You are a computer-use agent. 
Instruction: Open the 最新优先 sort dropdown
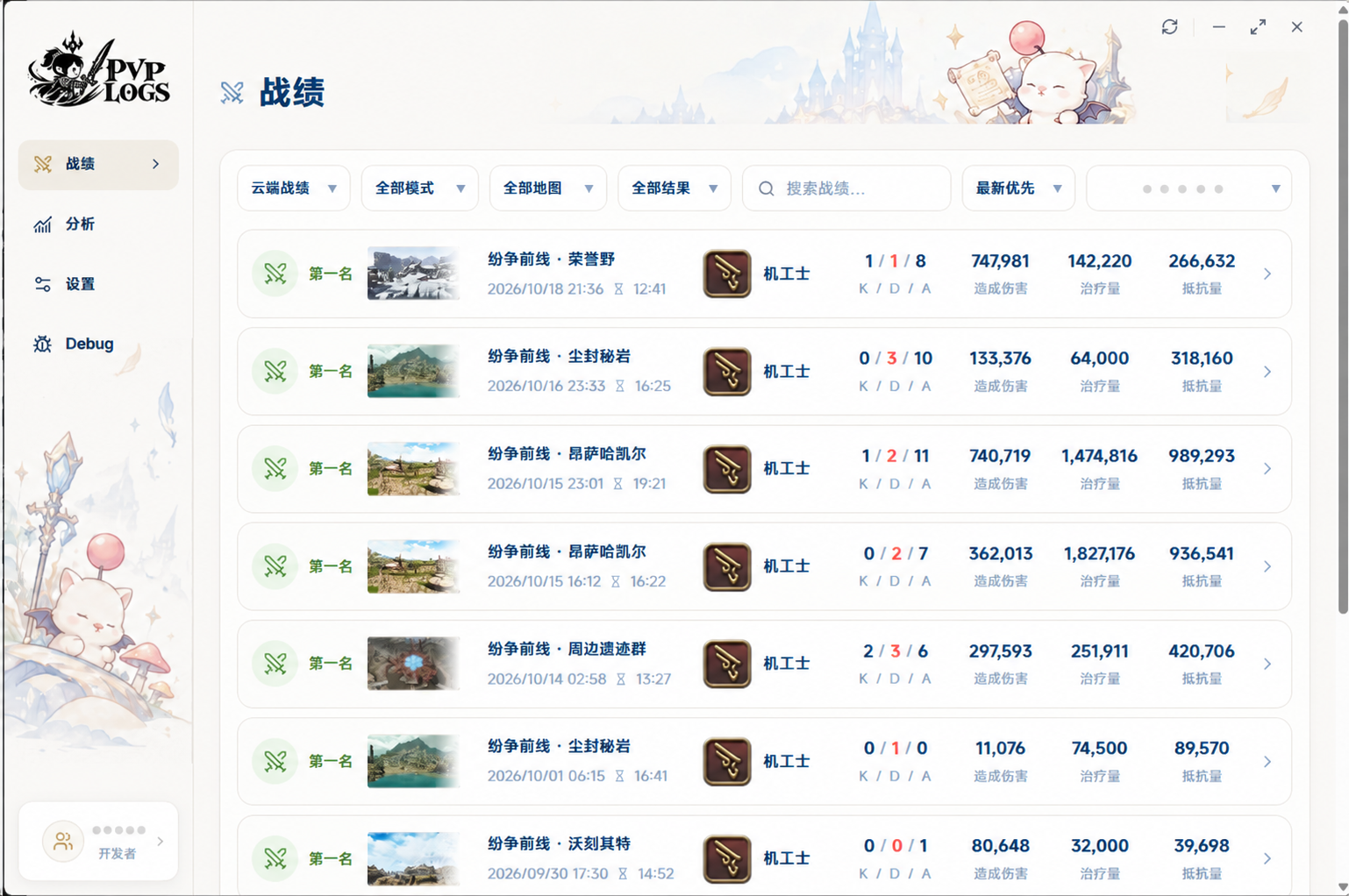(1018, 188)
